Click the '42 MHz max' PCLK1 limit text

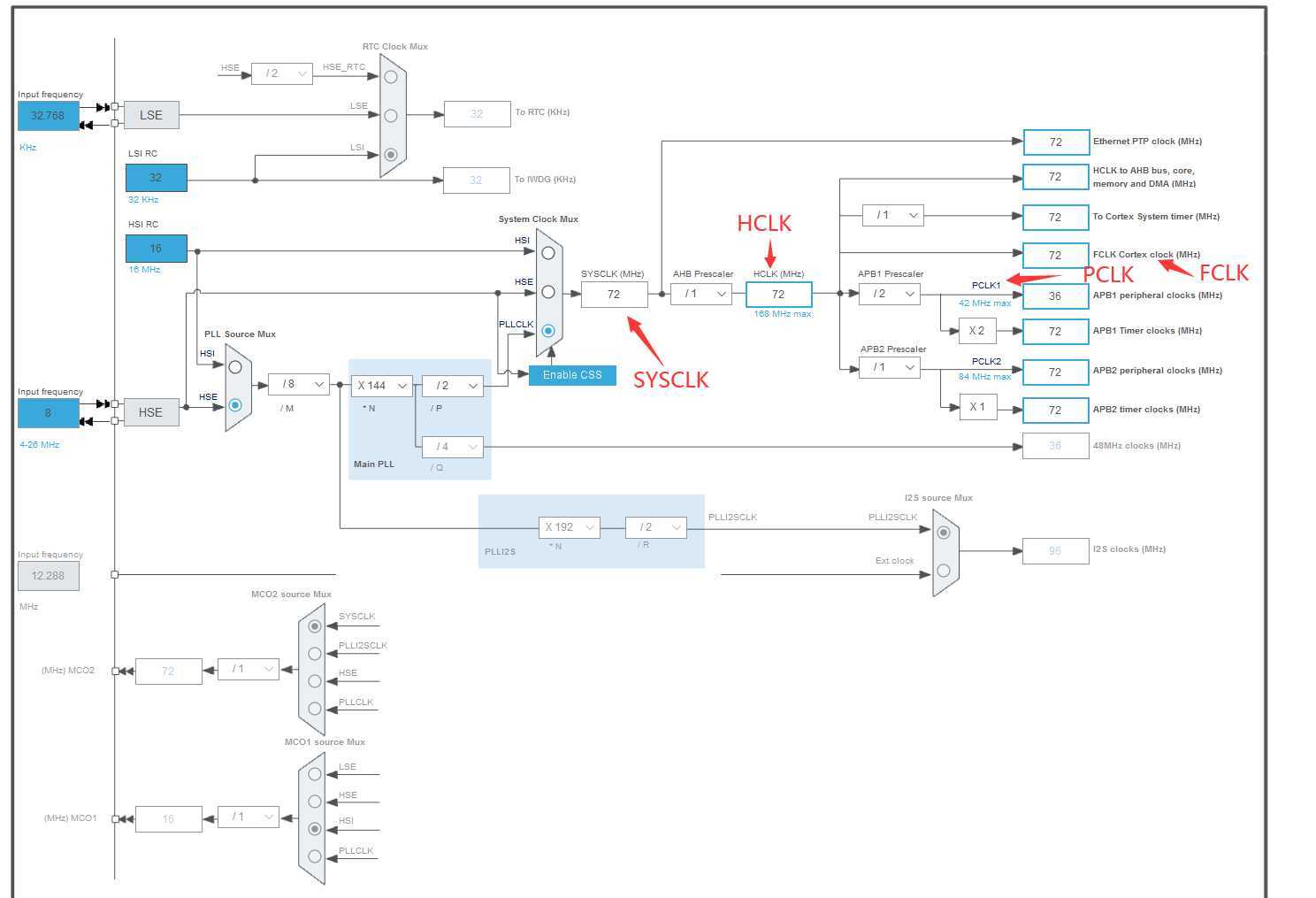(x=985, y=303)
